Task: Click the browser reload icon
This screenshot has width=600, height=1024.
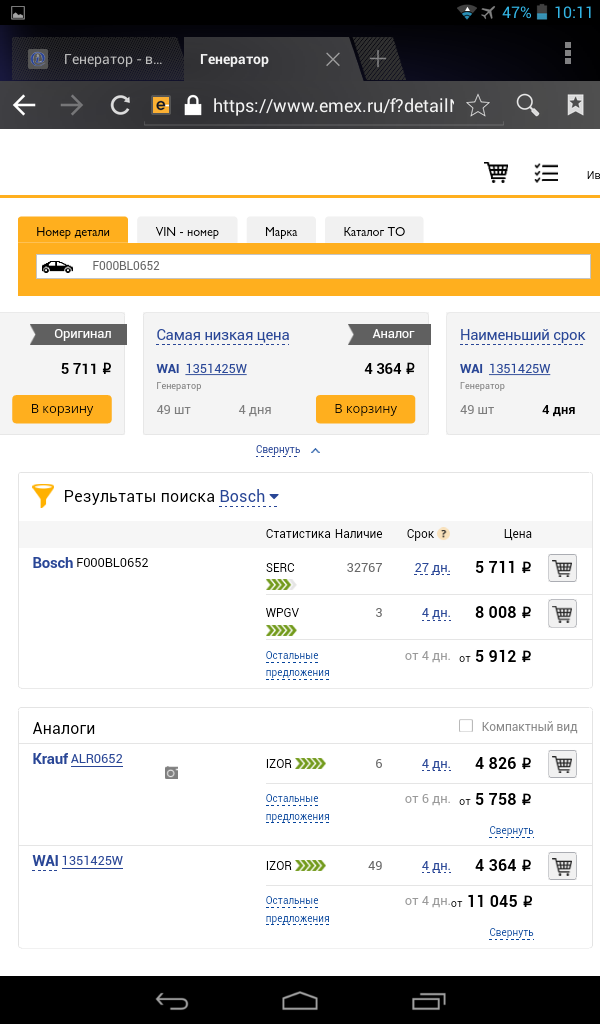Action: (x=120, y=105)
